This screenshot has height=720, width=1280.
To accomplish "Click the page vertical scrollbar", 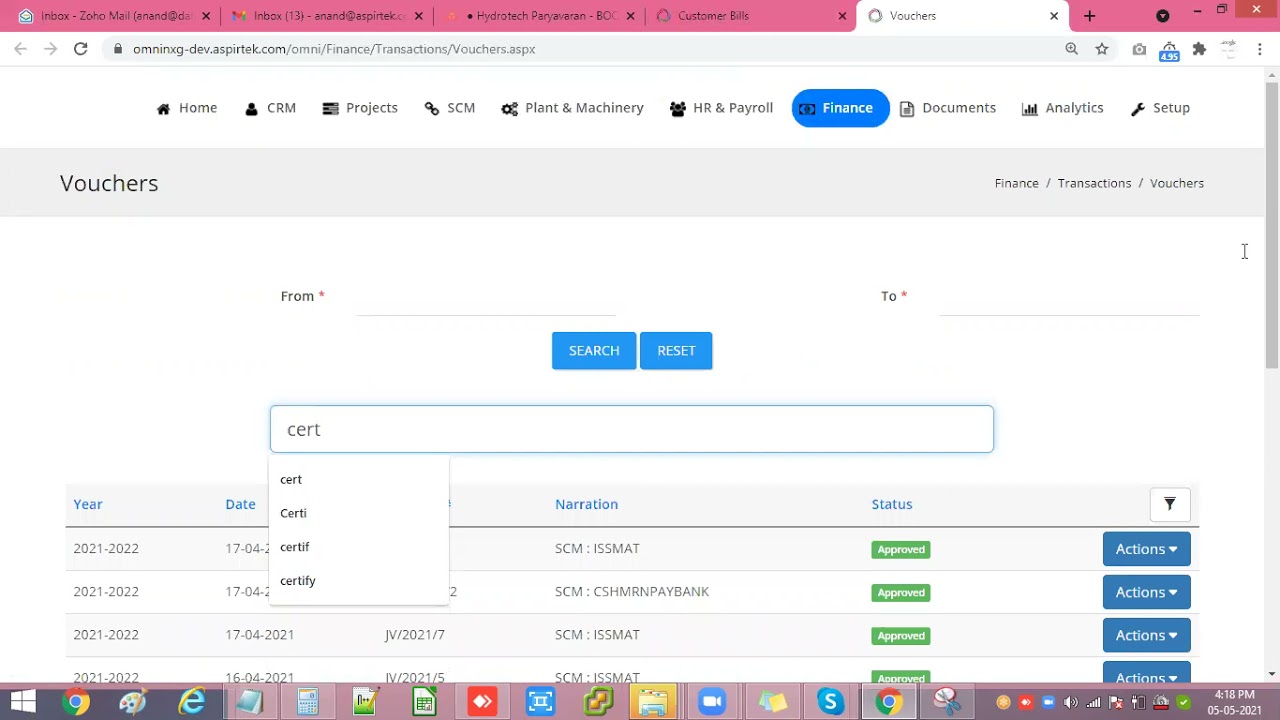I will (1272, 225).
